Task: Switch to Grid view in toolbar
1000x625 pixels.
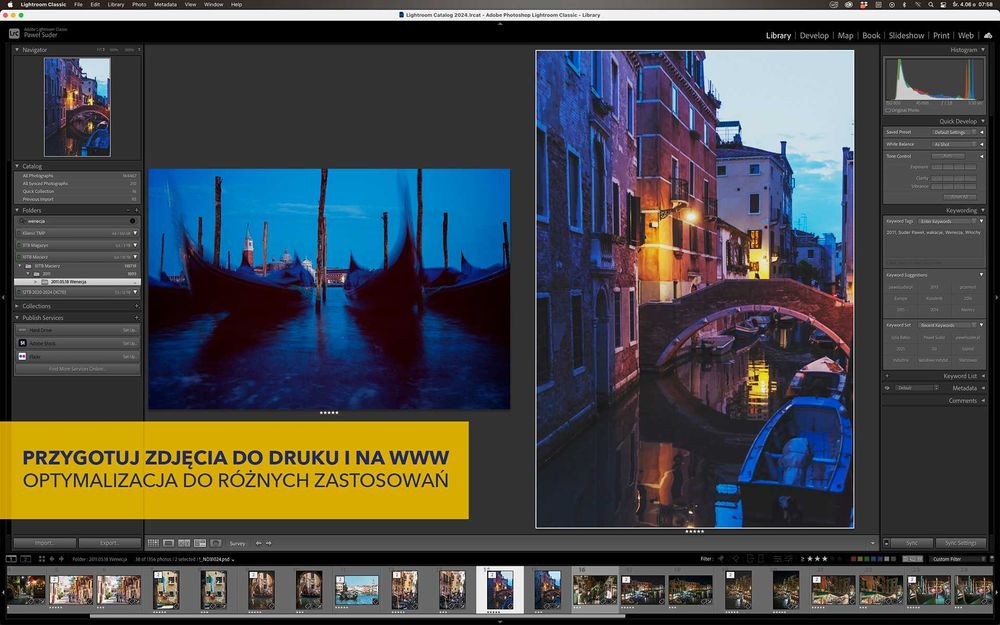Action: 152,543
